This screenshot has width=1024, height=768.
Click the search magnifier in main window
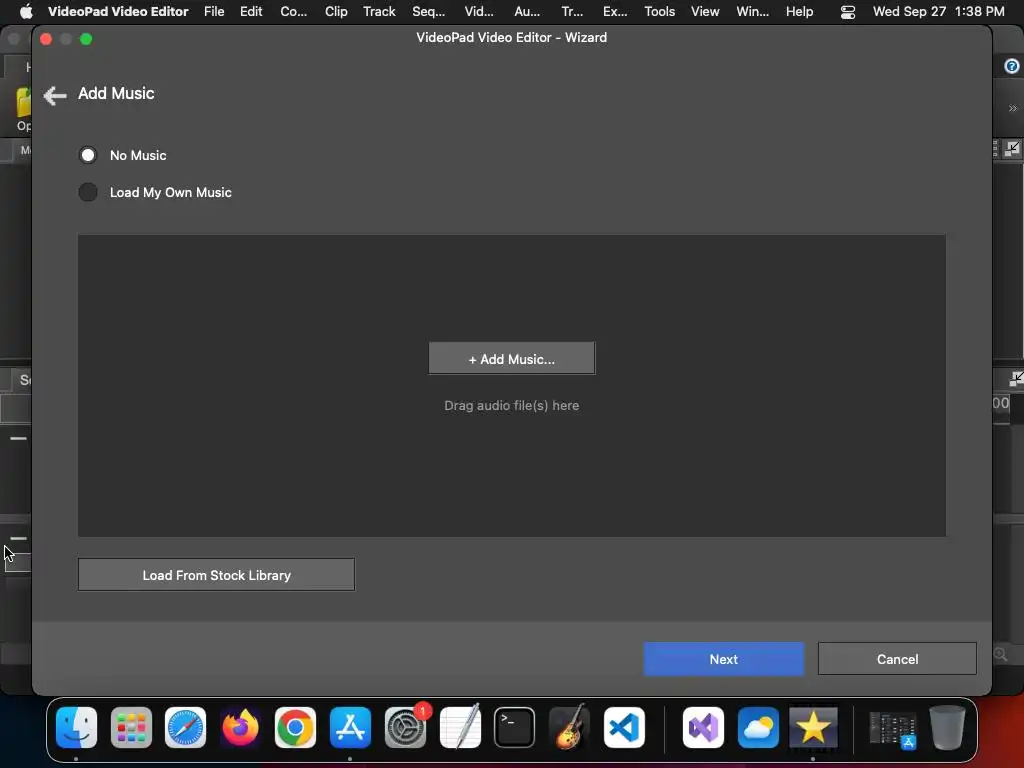tap(1000, 654)
